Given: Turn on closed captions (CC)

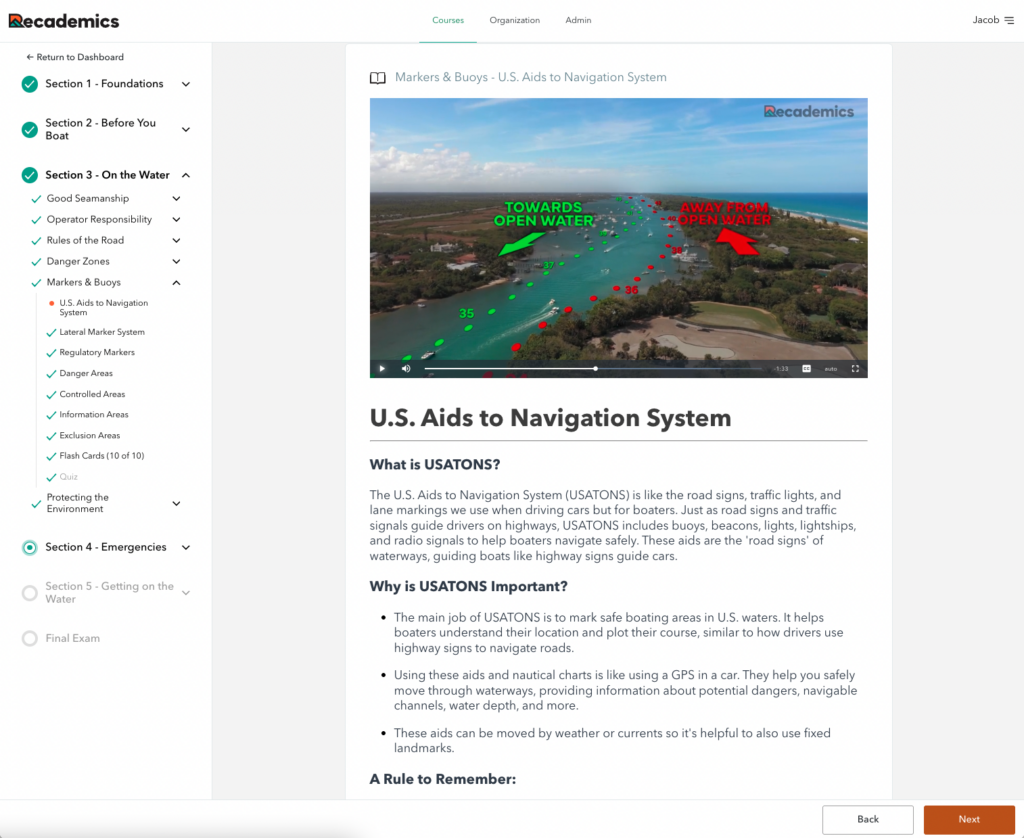Looking at the screenshot, I should click(x=806, y=368).
